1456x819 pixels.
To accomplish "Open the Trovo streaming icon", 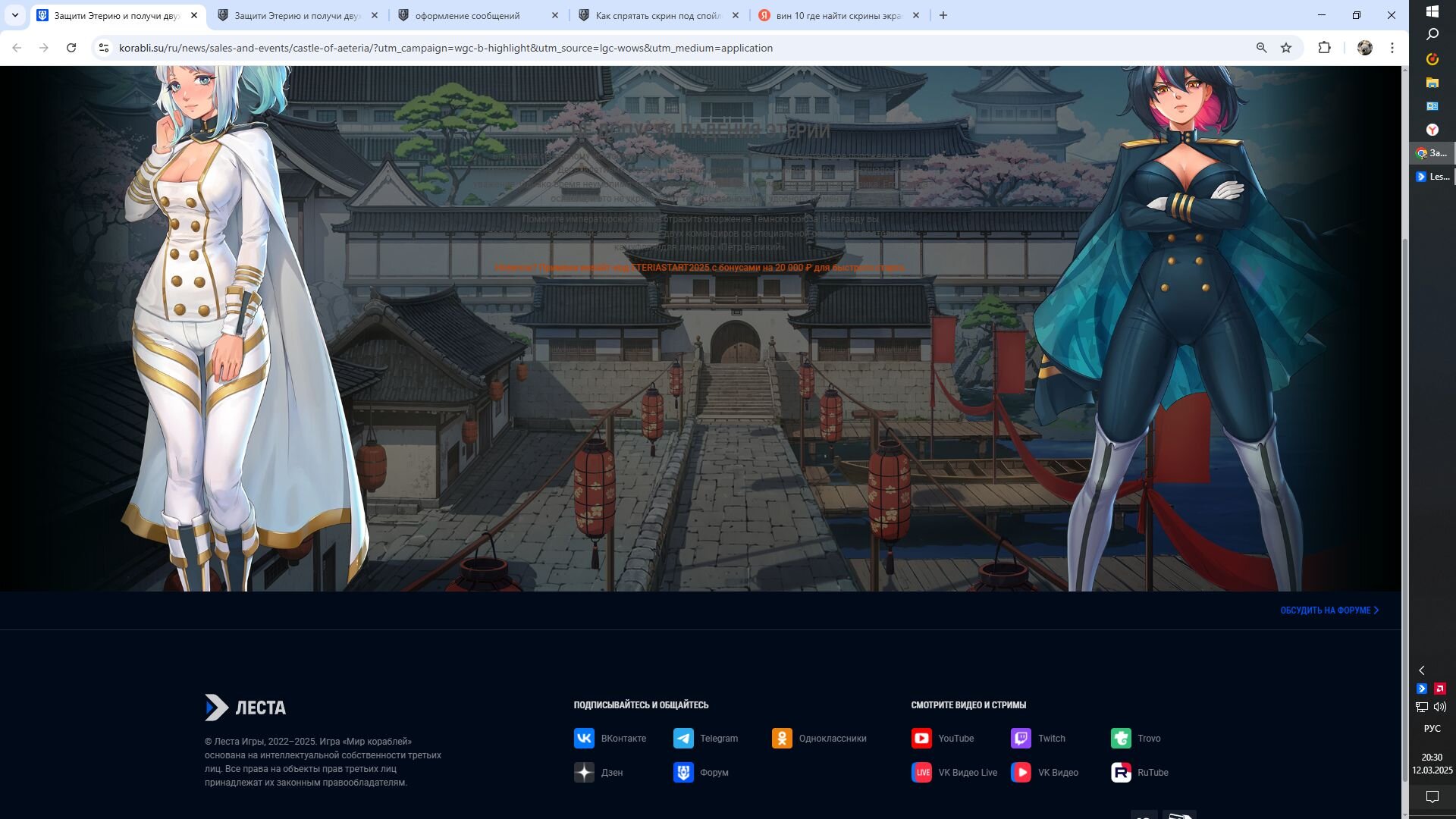I will (1121, 738).
